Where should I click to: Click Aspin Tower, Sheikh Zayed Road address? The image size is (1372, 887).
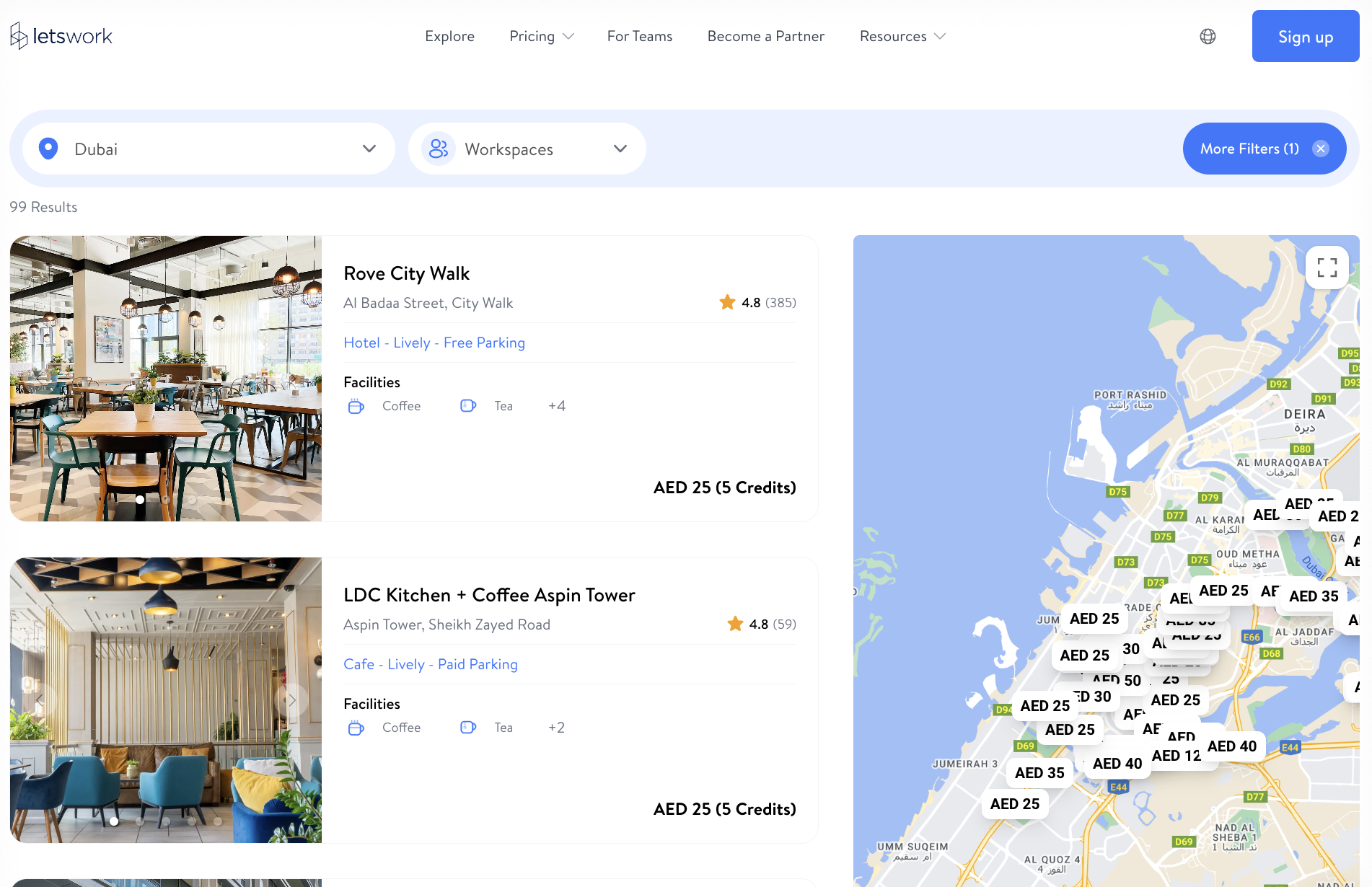click(x=447, y=625)
